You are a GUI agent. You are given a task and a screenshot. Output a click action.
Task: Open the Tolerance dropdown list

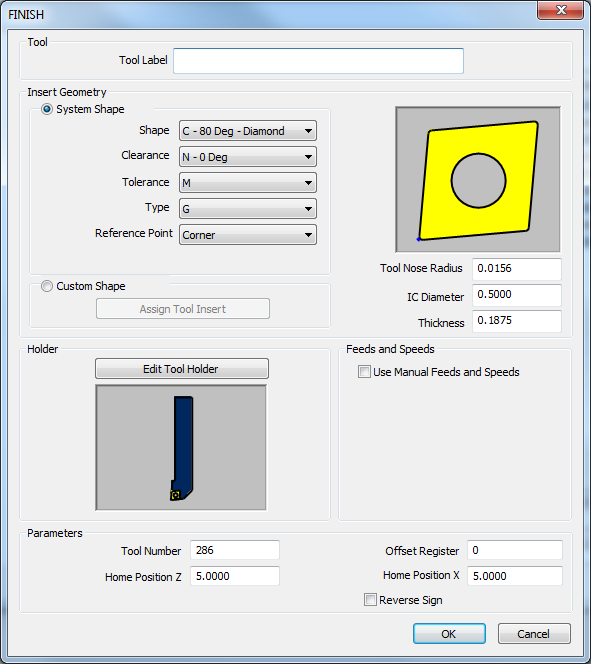click(248, 183)
